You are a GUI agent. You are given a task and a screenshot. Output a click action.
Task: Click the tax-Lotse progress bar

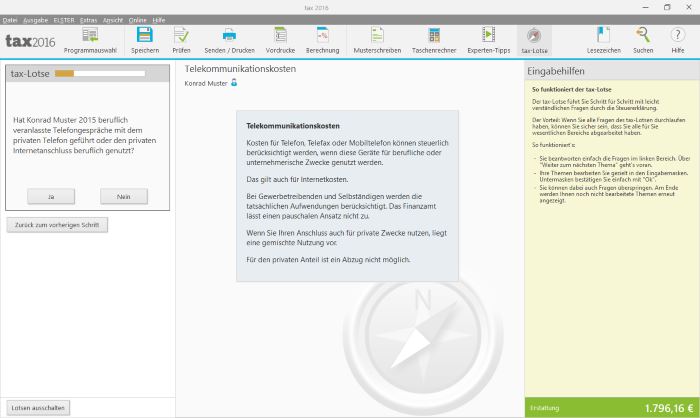[100, 74]
